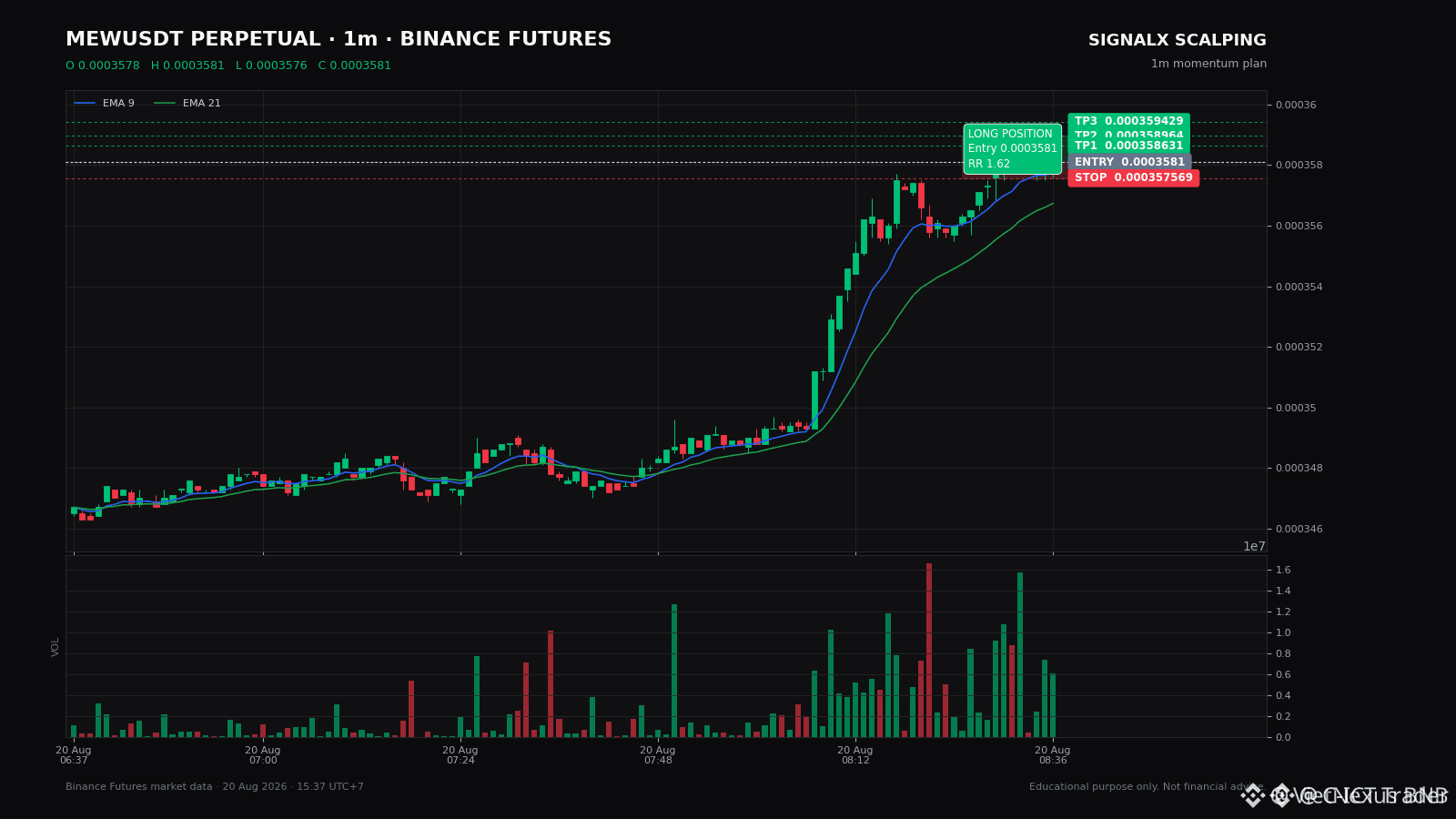The height and width of the screenshot is (819, 1456).
Task: Click the 1.2 volume axis label
Action: point(1283,612)
